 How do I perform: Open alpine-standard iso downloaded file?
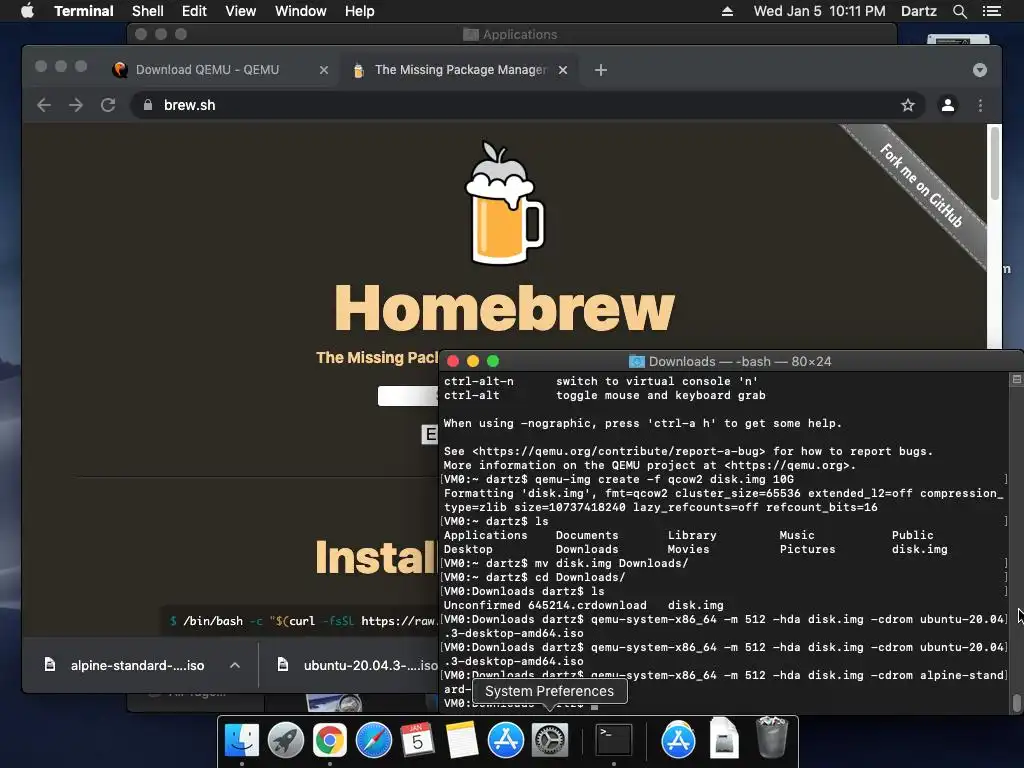point(137,665)
